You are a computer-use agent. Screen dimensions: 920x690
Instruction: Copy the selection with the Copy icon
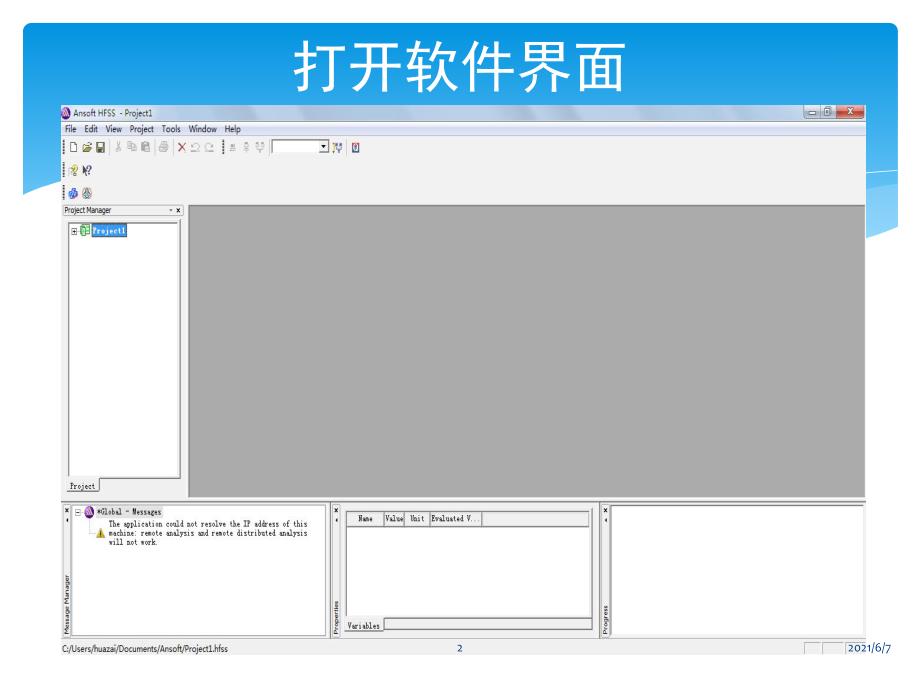[131, 147]
